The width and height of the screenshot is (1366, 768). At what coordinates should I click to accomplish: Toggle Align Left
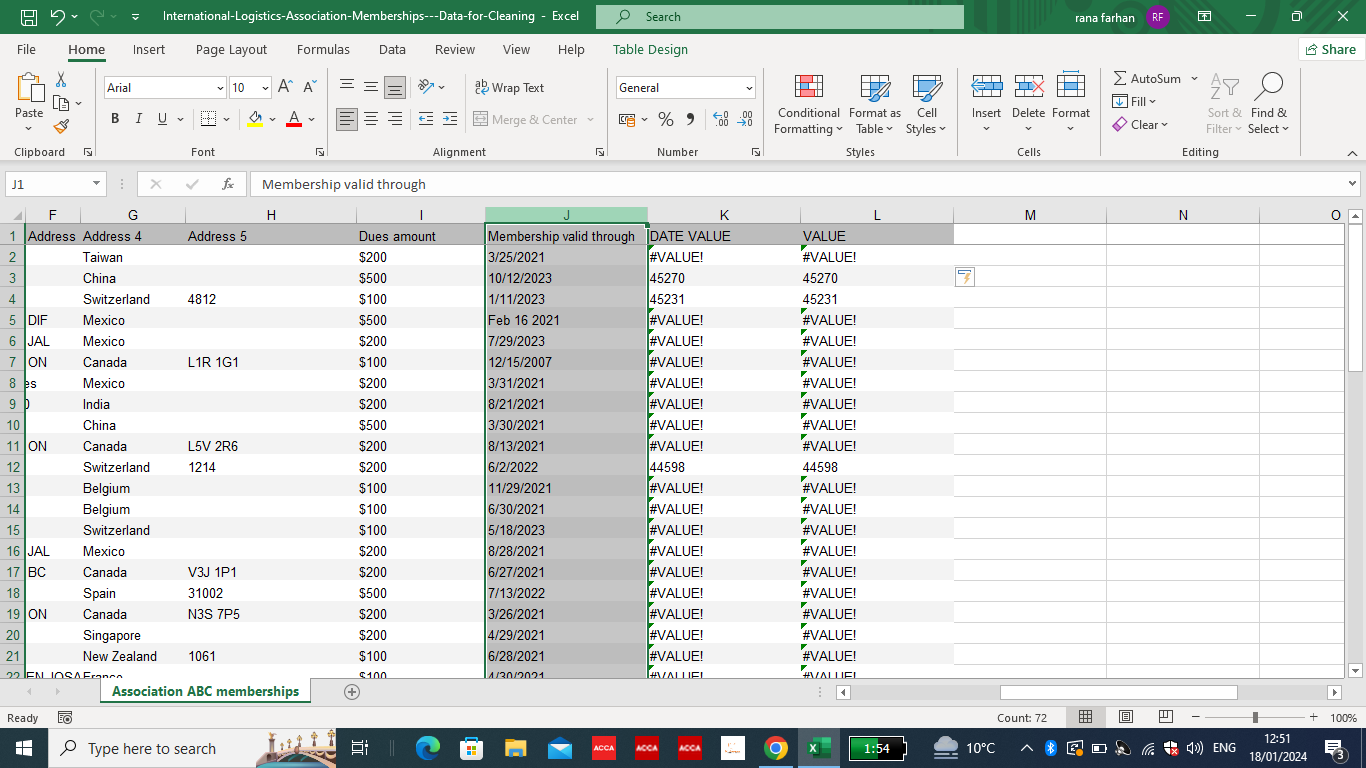(x=347, y=119)
